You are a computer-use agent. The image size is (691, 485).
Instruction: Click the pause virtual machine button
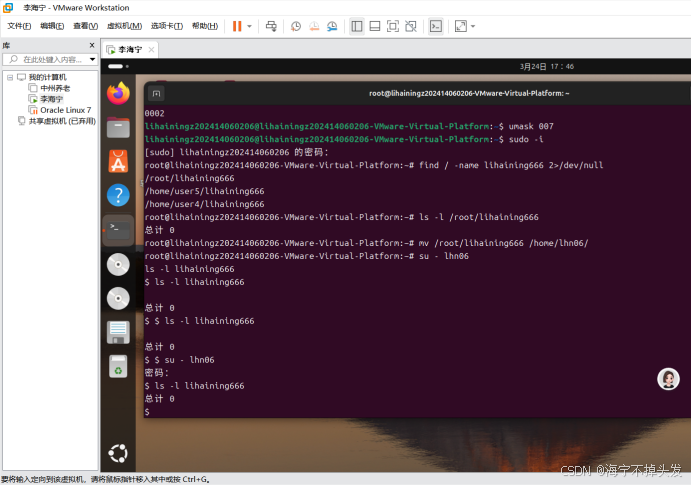[x=237, y=26]
